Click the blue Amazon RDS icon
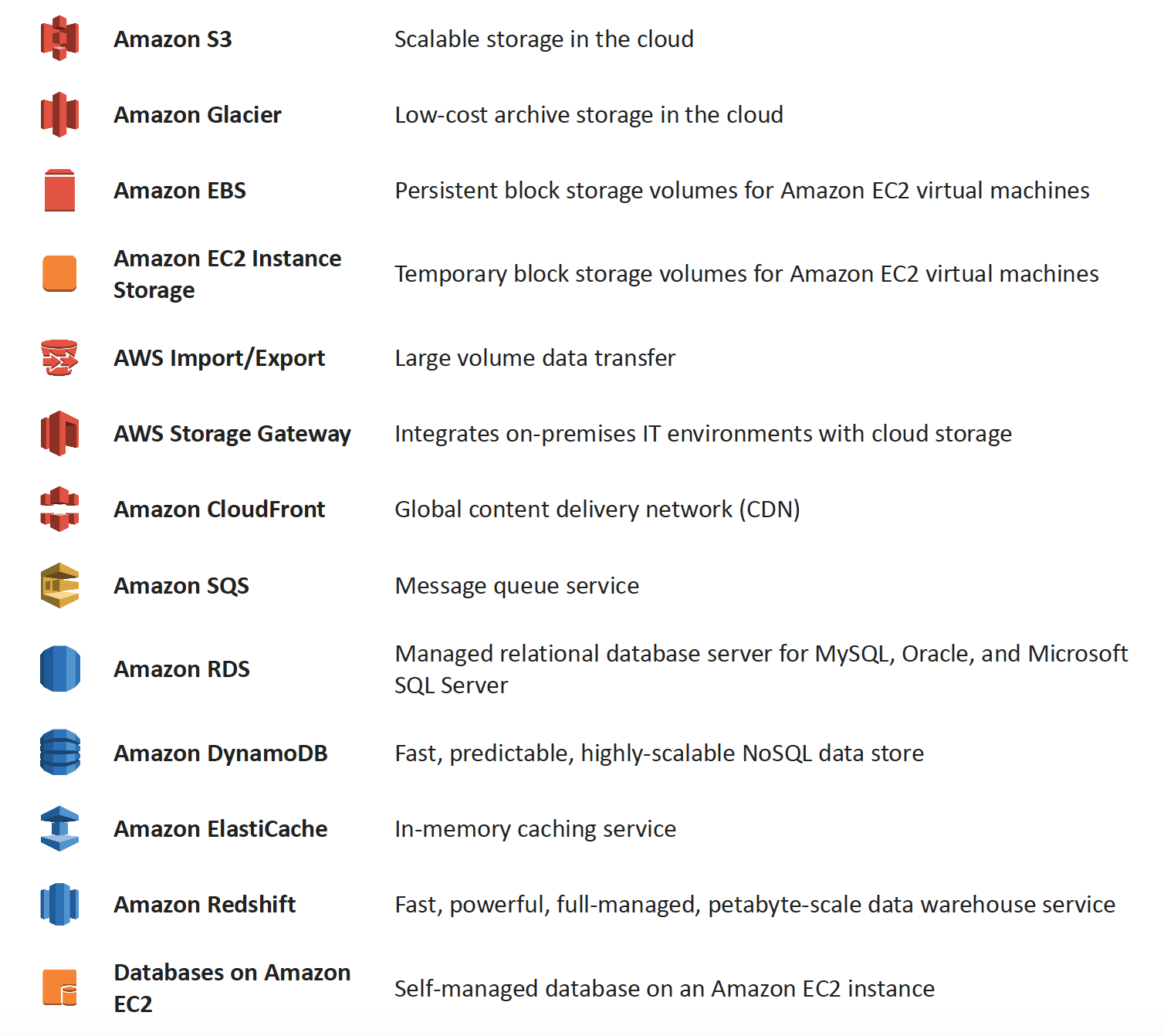Viewport: 1164px width, 1036px height. 59,669
